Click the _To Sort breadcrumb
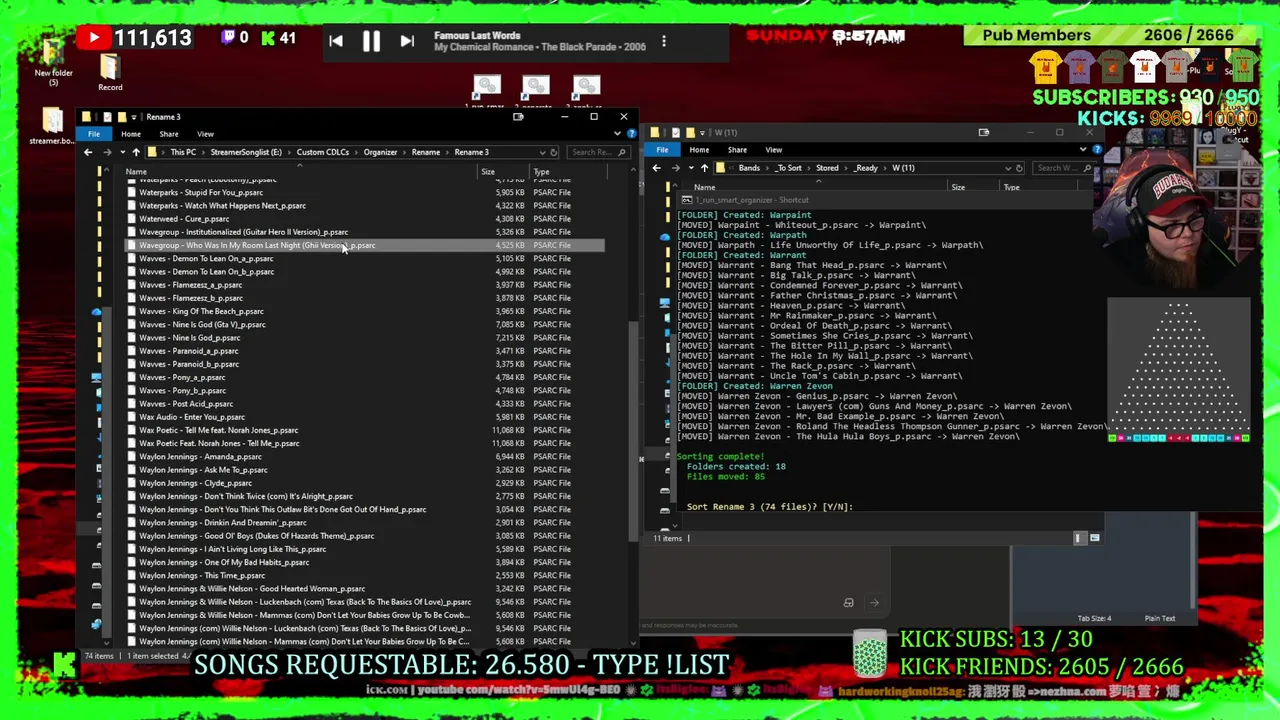 [789, 168]
